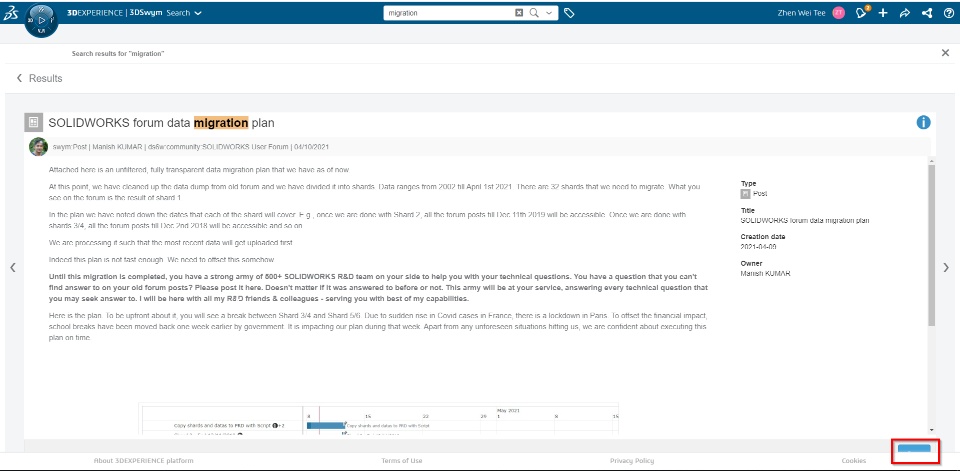960x471 pixels.
Task: Click paragraph starting "At this point"
Action: point(375,192)
